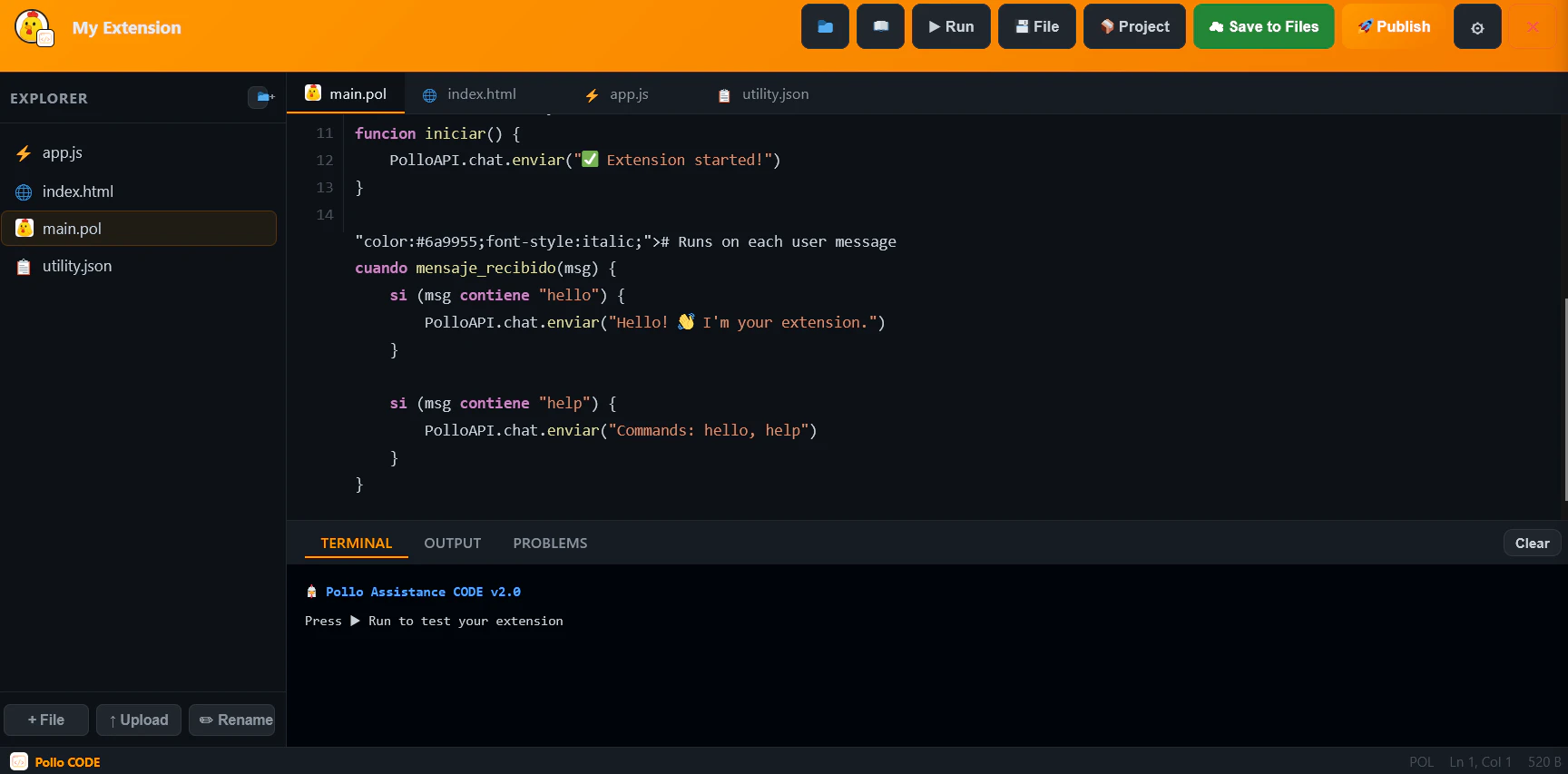1568x774 pixels.
Task: Open the book documentation icon button
Action: [880, 26]
